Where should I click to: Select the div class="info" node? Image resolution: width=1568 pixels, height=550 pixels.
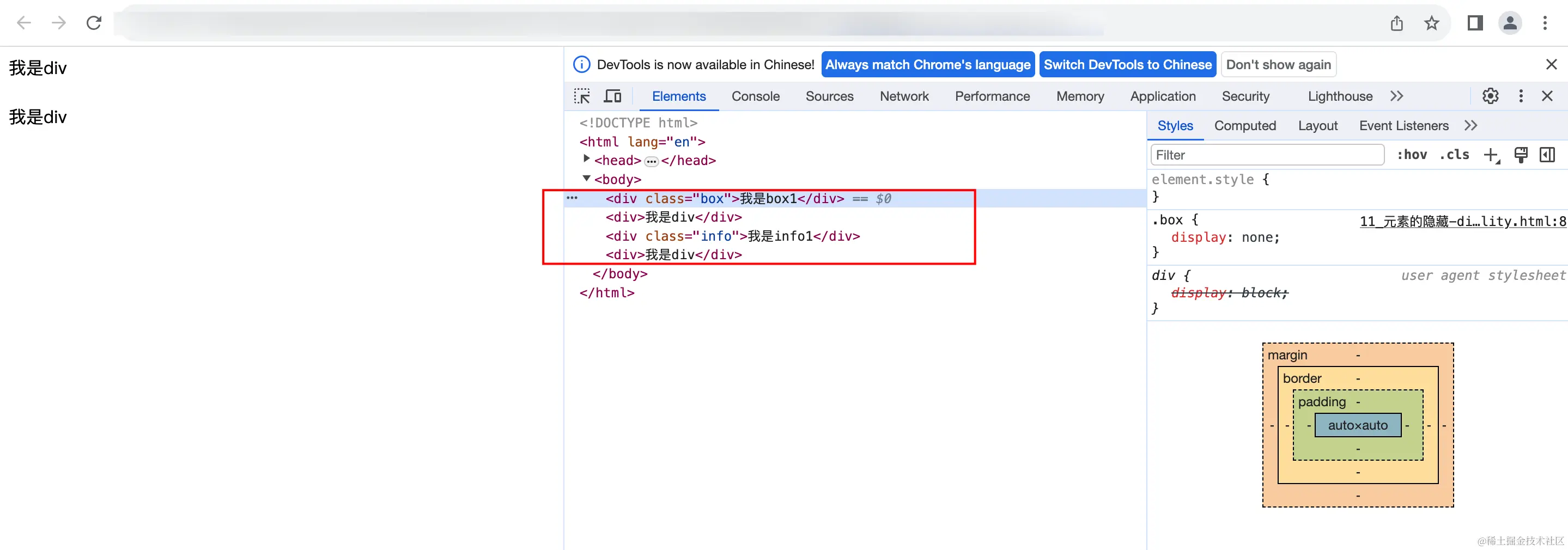[732, 236]
